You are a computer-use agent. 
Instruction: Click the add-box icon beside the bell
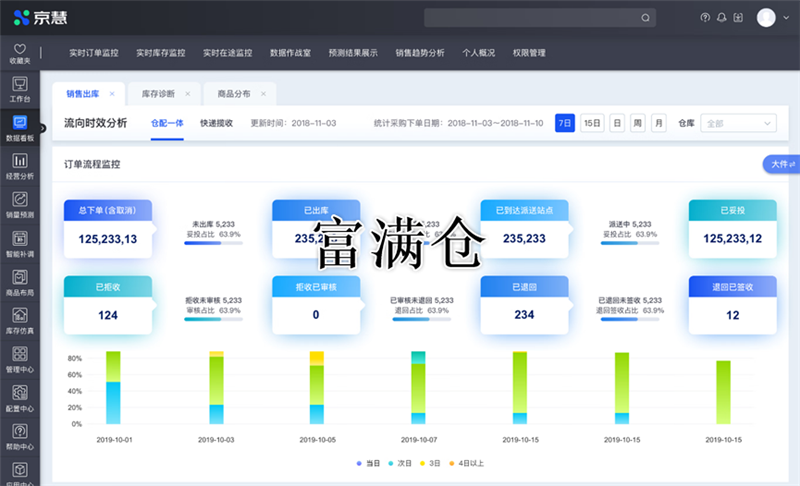pos(738,18)
